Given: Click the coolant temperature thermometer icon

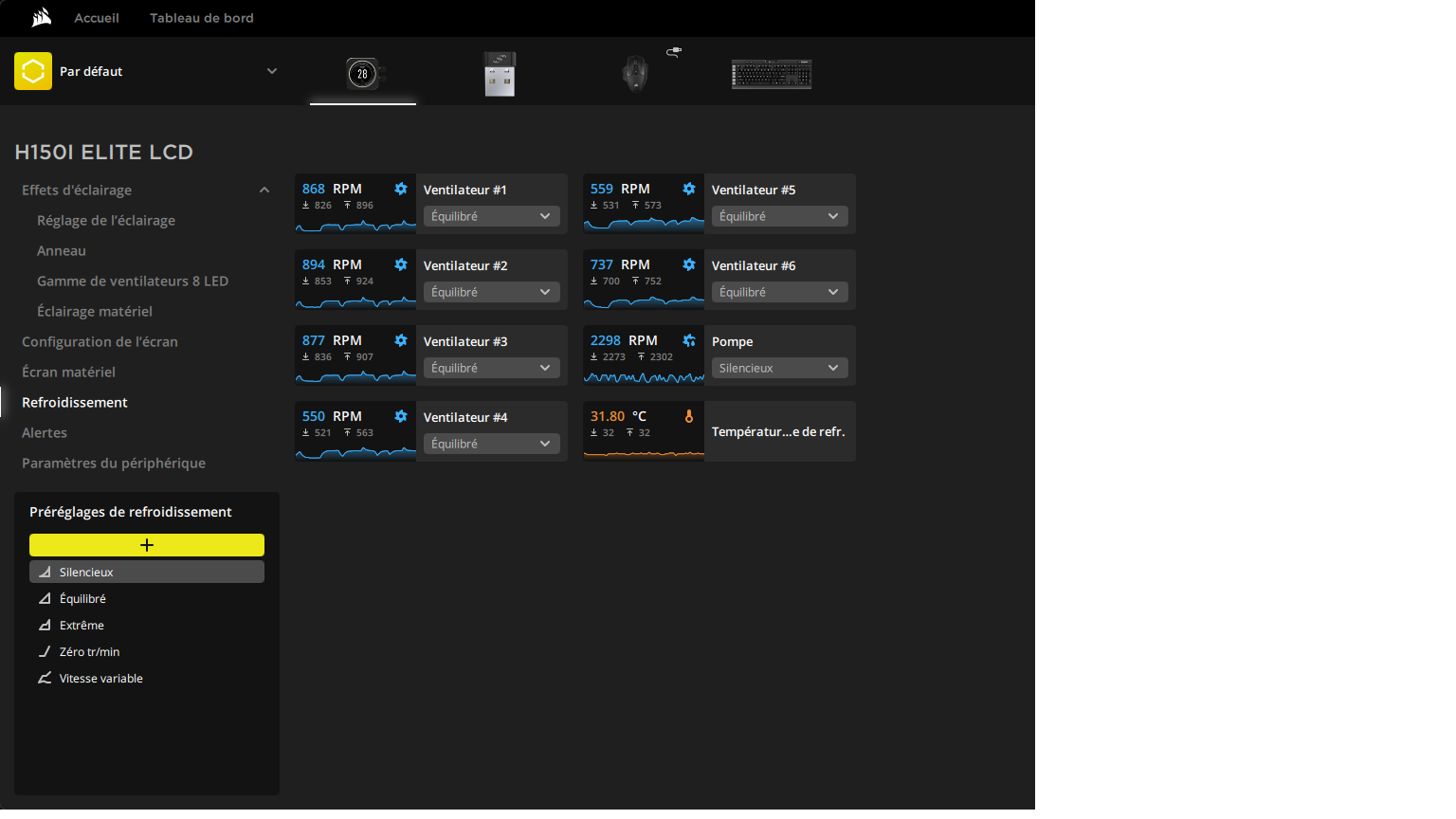Looking at the screenshot, I should click(x=689, y=416).
